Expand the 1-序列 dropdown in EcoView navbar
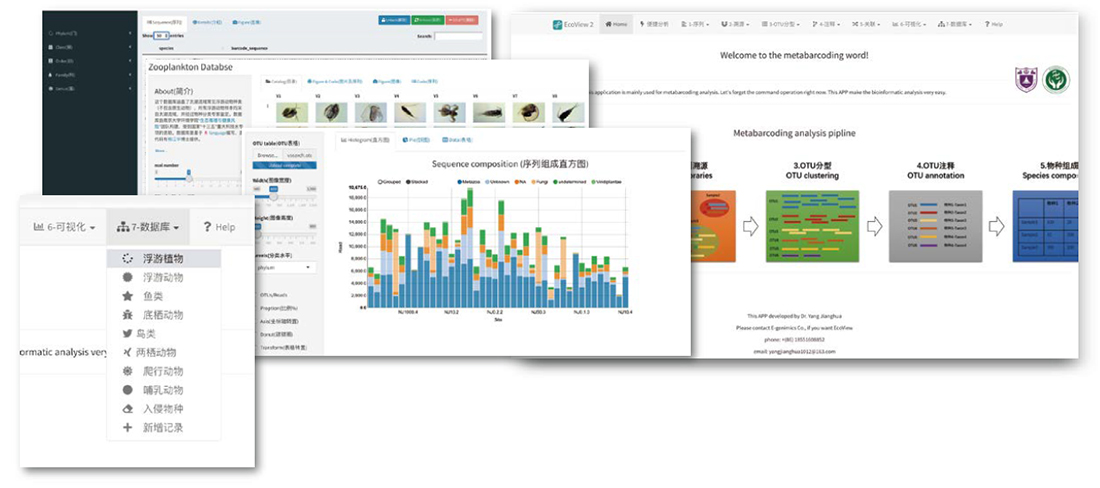 tap(695, 24)
